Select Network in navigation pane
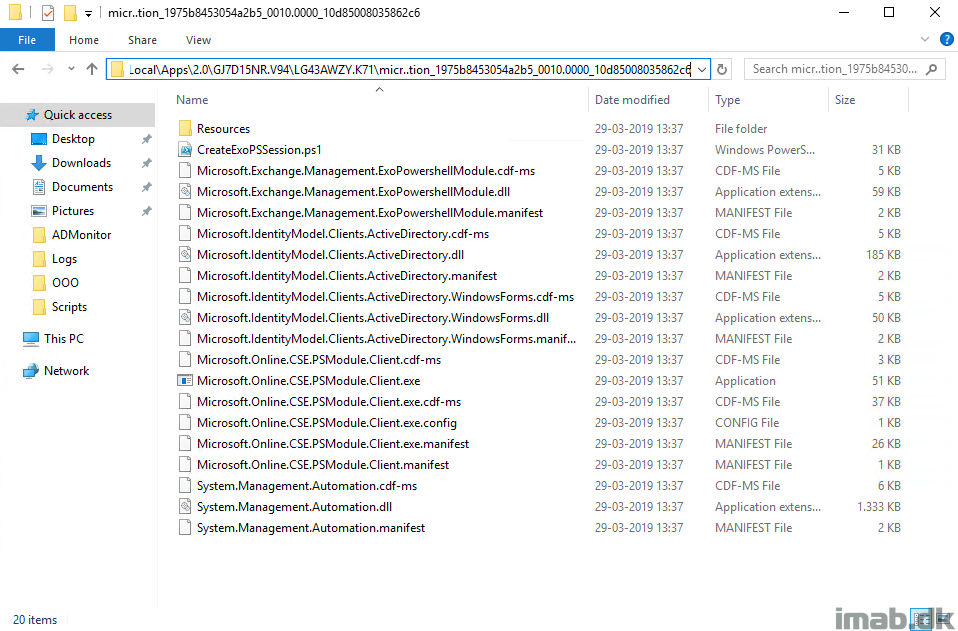958x631 pixels. click(x=67, y=371)
